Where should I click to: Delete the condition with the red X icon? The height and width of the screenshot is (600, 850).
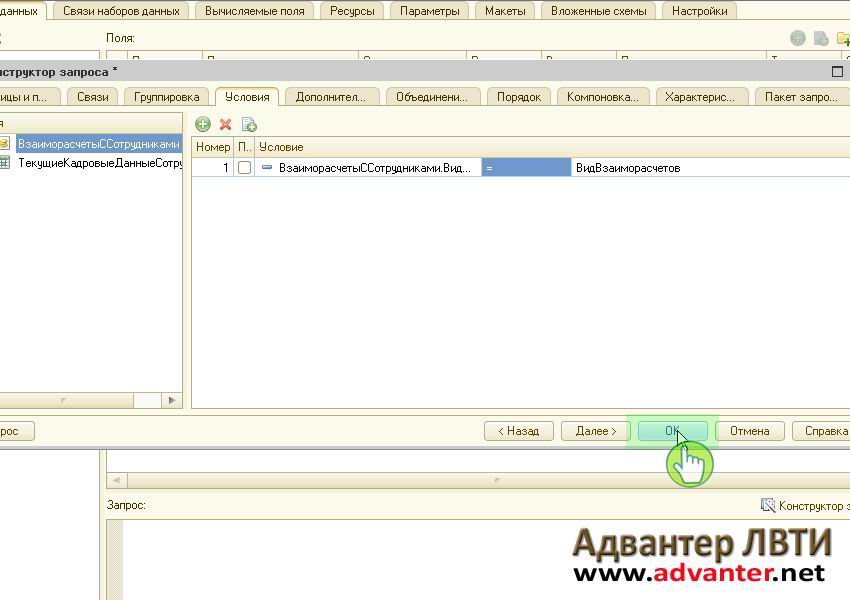pos(226,124)
